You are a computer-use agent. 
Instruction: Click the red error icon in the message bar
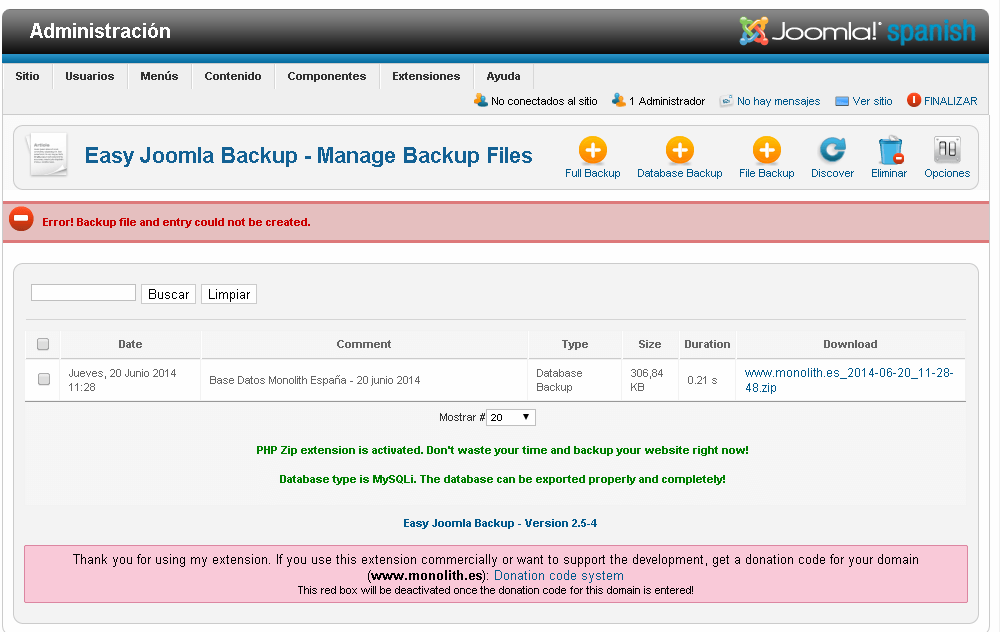pos(21,219)
